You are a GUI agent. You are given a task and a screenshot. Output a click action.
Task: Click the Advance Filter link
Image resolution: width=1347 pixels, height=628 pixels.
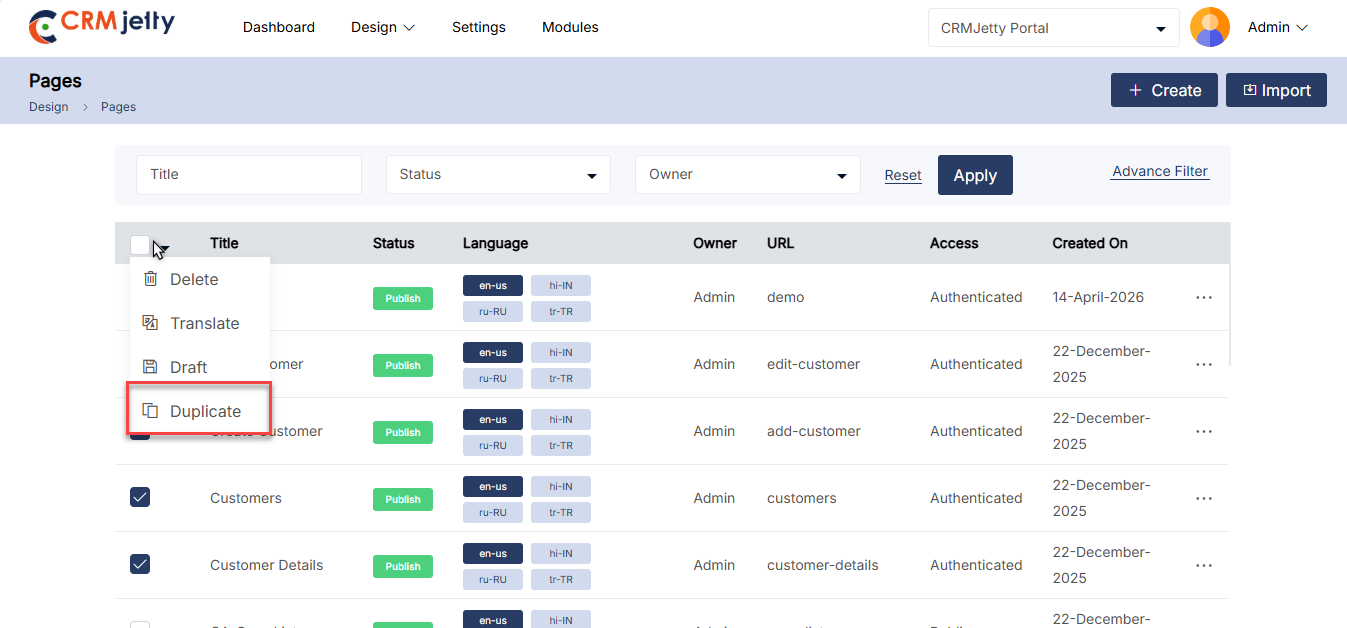(1160, 171)
